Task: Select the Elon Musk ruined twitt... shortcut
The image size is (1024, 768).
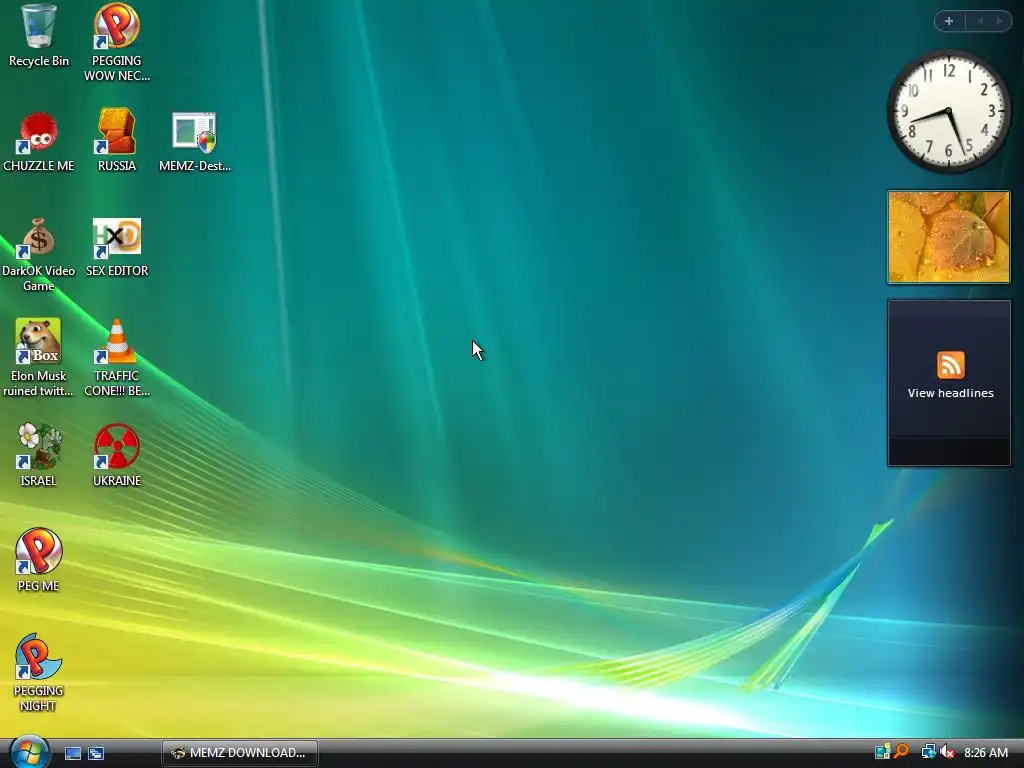Action: point(39,358)
